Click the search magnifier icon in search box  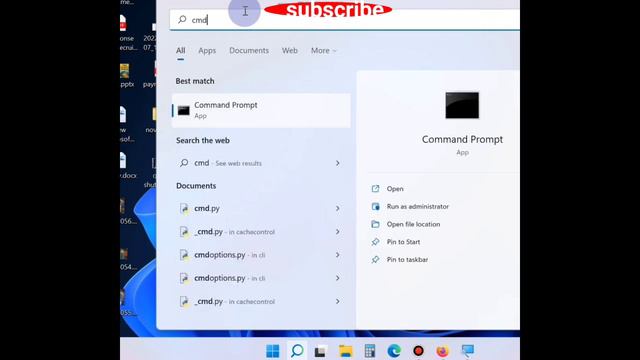point(182,19)
